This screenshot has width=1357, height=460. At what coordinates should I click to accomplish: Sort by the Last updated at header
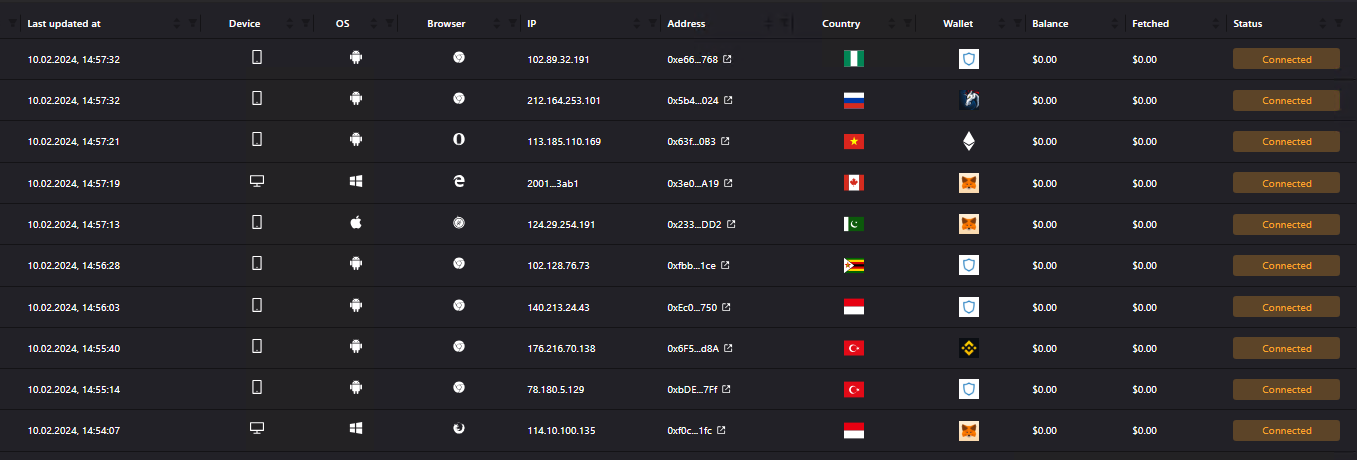[x=64, y=24]
